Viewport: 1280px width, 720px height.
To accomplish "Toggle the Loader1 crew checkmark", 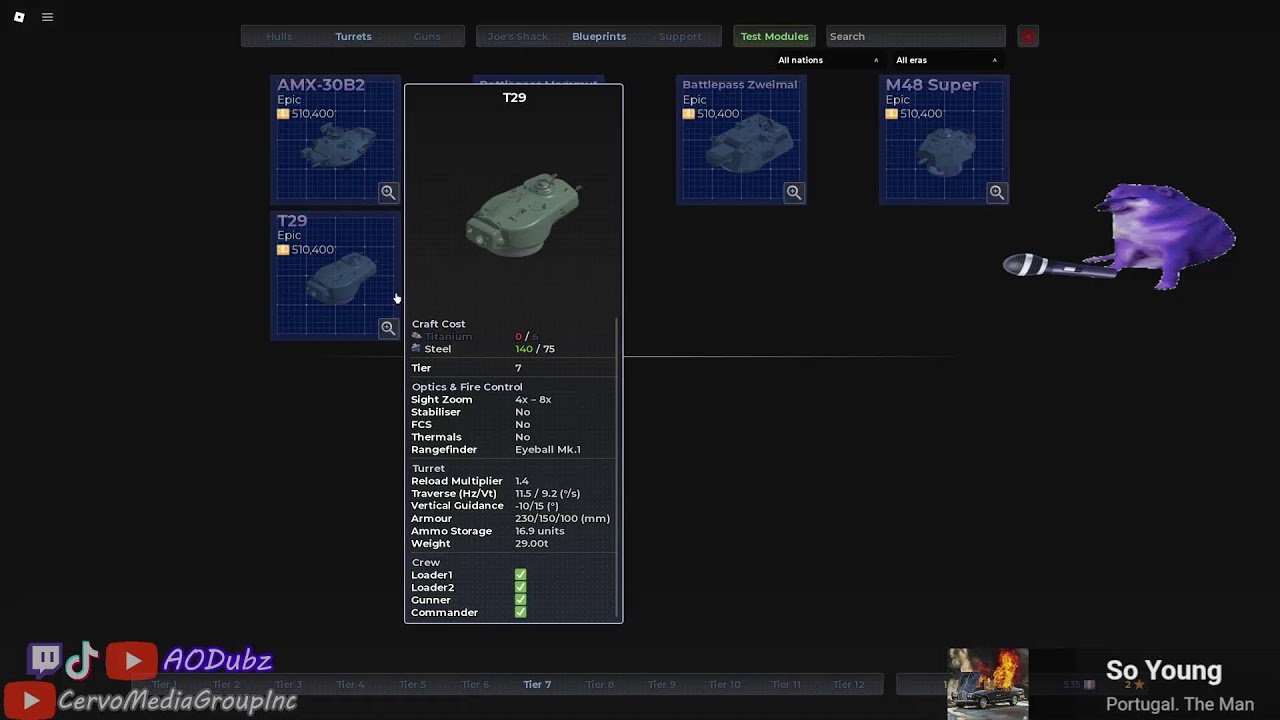I will (x=520, y=575).
